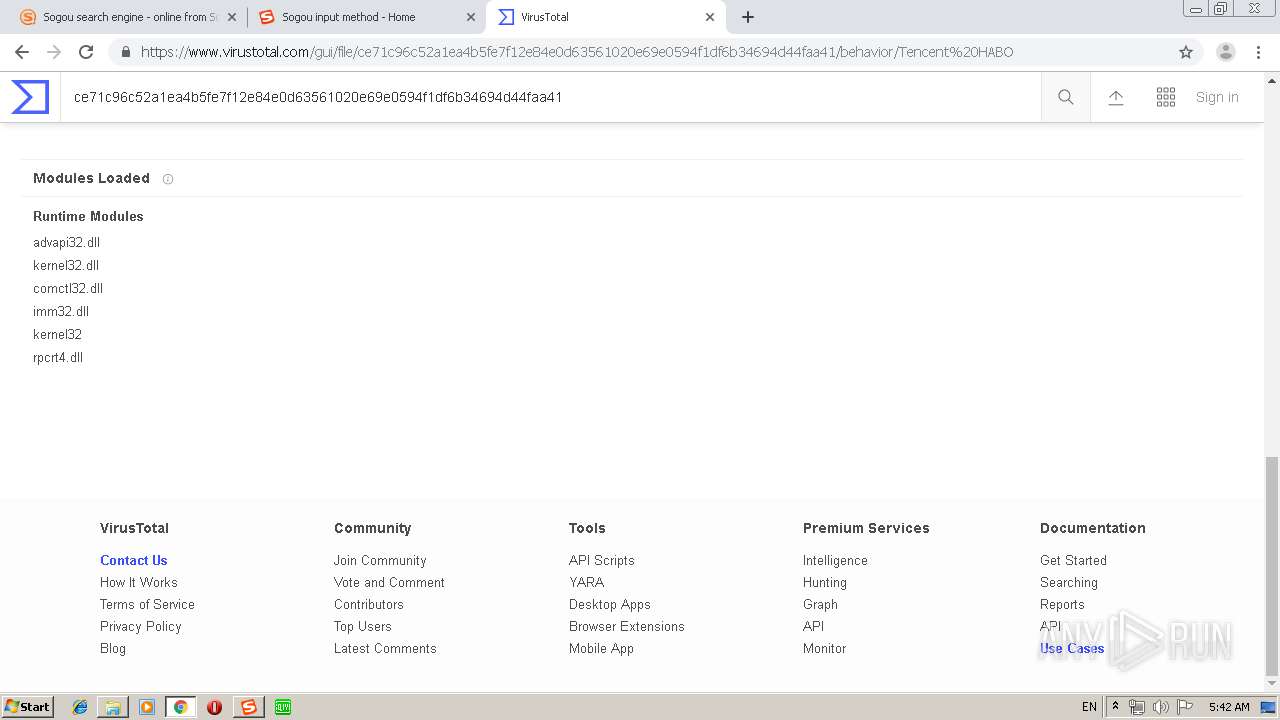This screenshot has width=1280, height=720.
Task: Bookmark this page with star icon
Action: 1186,52
